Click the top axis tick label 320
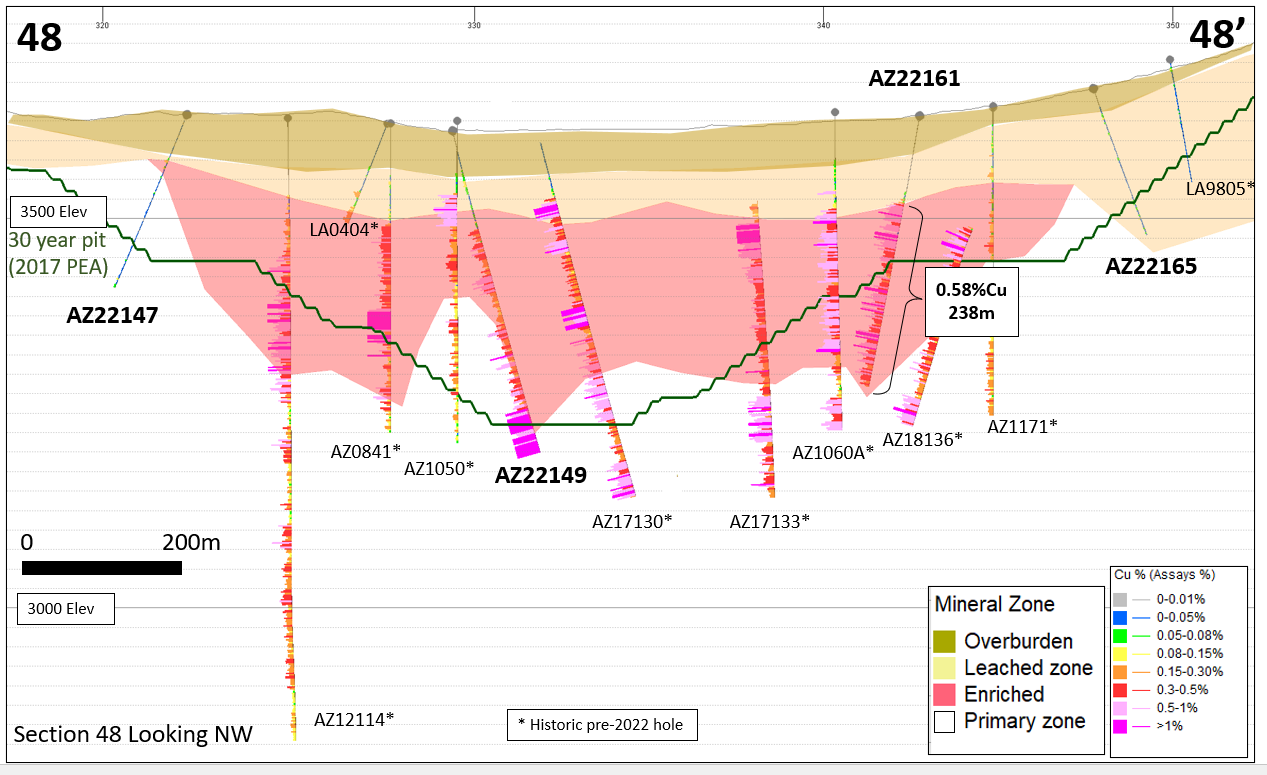This screenshot has height=775, width=1267. [102, 25]
